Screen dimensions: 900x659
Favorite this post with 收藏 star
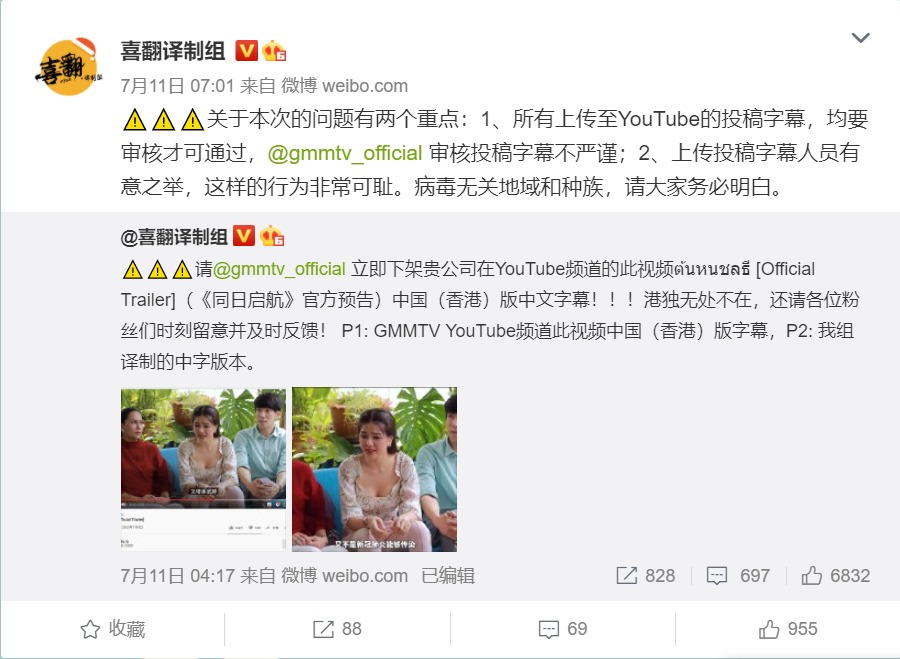112,629
